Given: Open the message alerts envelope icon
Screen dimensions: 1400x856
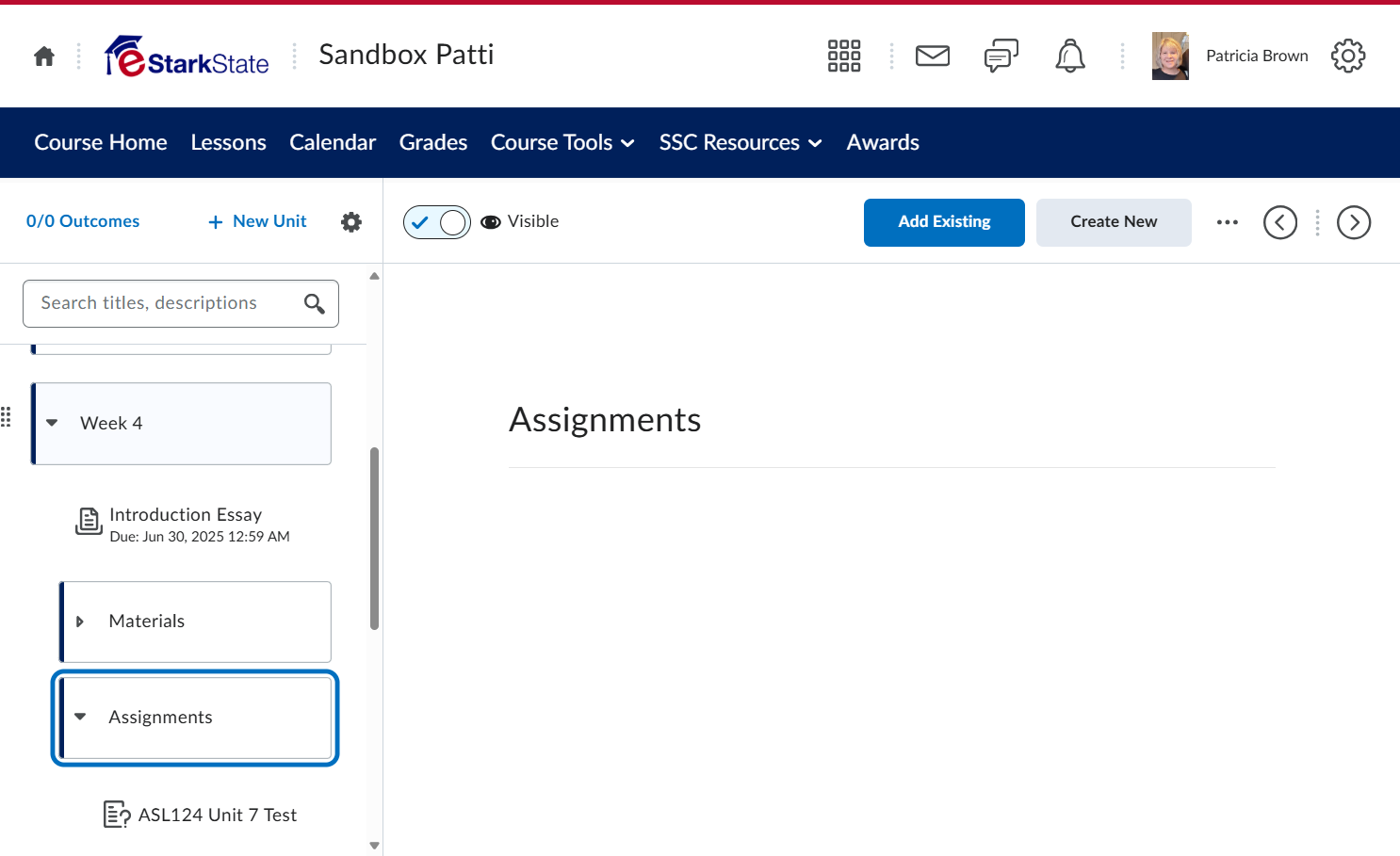Looking at the screenshot, I should click(933, 57).
